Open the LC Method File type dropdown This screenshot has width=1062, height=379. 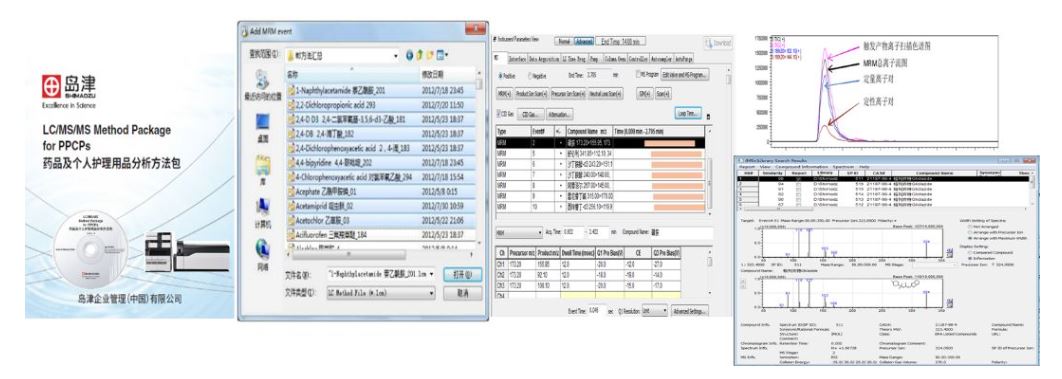tap(431, 293)
